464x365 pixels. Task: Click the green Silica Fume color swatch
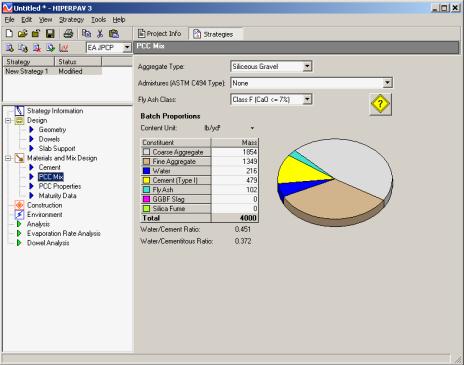click(x=146, y=208)
